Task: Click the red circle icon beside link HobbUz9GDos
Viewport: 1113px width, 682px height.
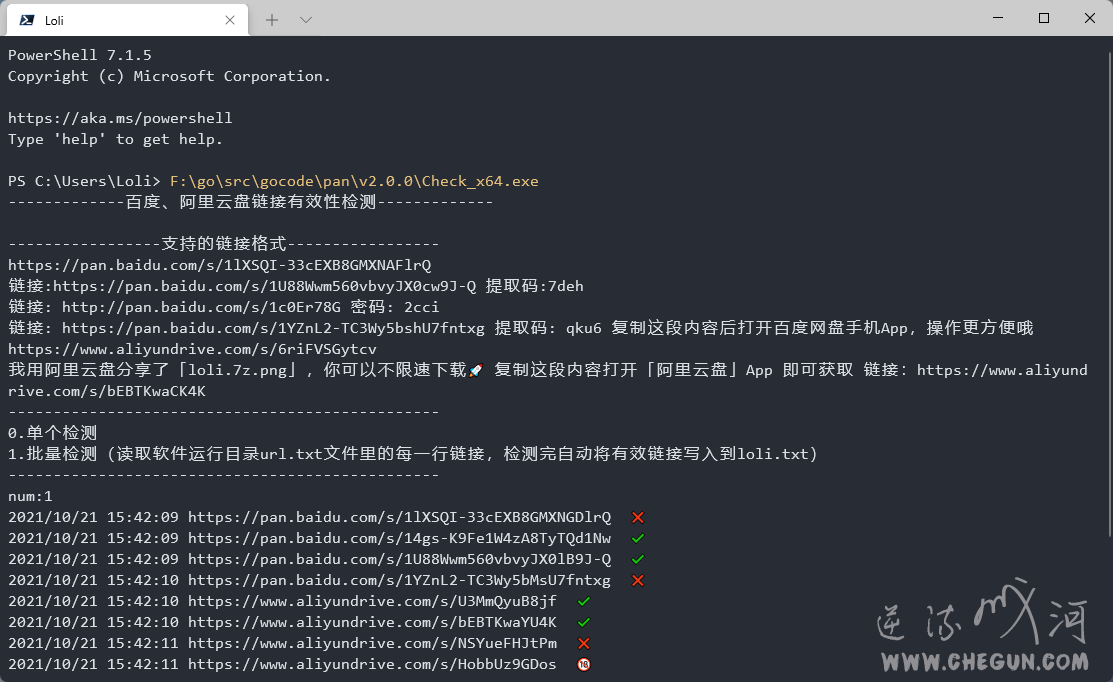Action: coord(584,664)
